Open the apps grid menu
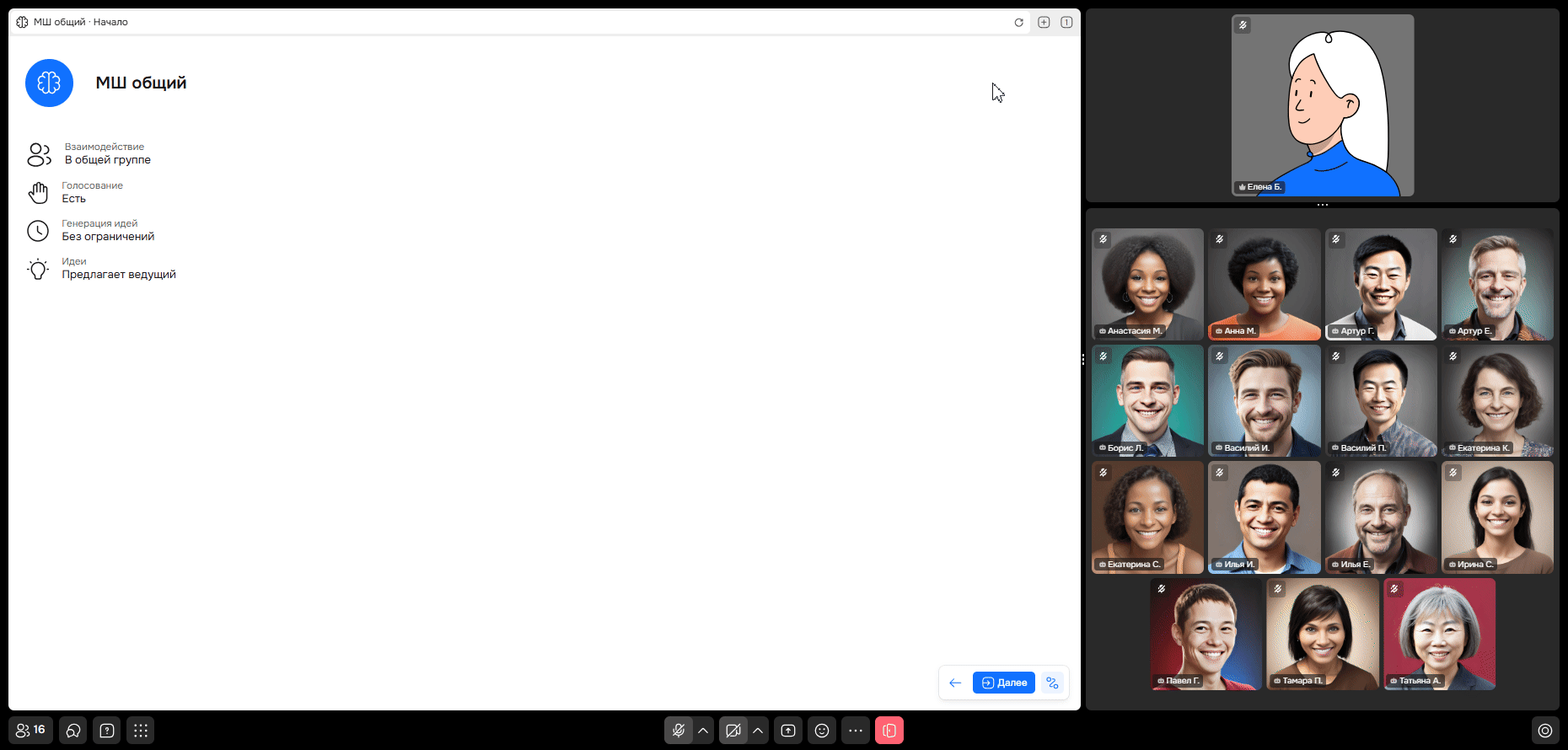Screen dimensions: 1568x750 (x=141, y=731)
